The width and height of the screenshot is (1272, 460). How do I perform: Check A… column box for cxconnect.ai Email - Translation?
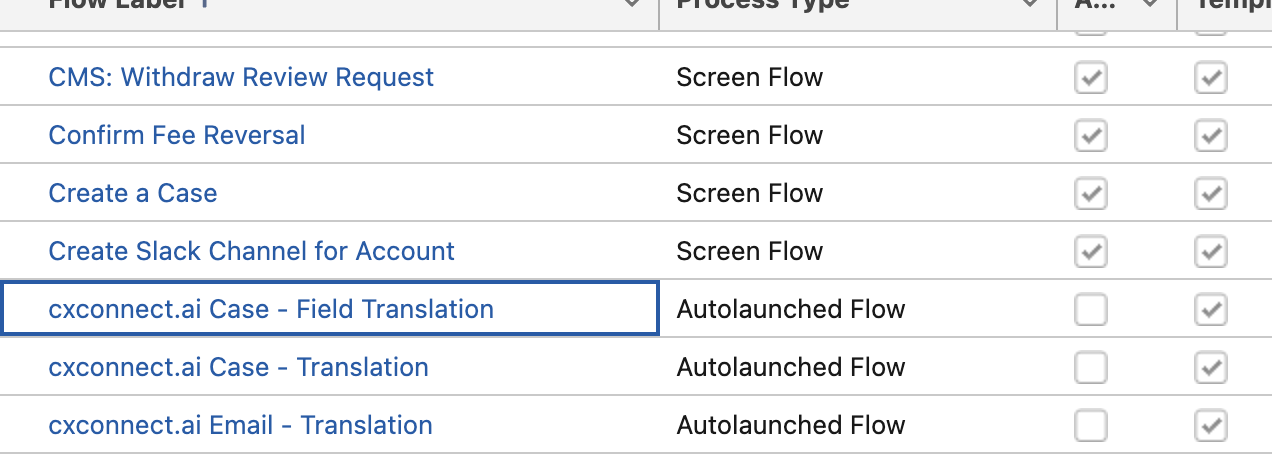pos(1091,426)
